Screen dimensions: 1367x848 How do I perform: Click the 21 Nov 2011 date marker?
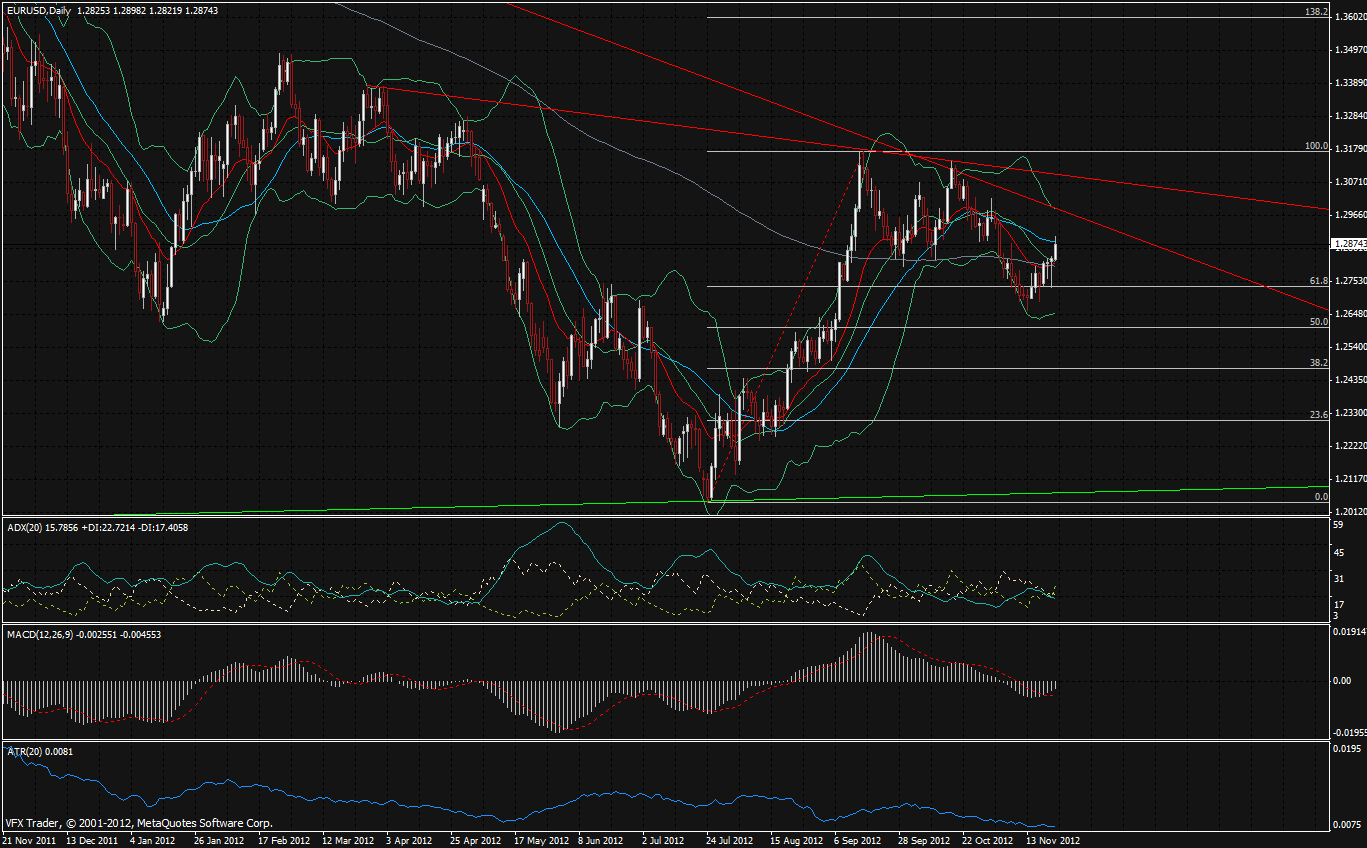(x=29, y=840)
